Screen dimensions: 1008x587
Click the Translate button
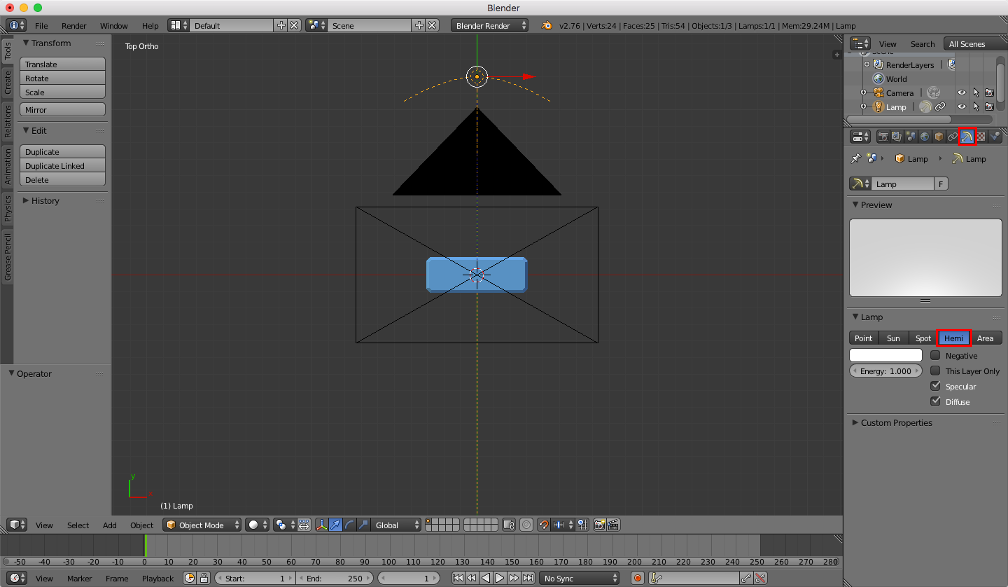click(62, 64)
